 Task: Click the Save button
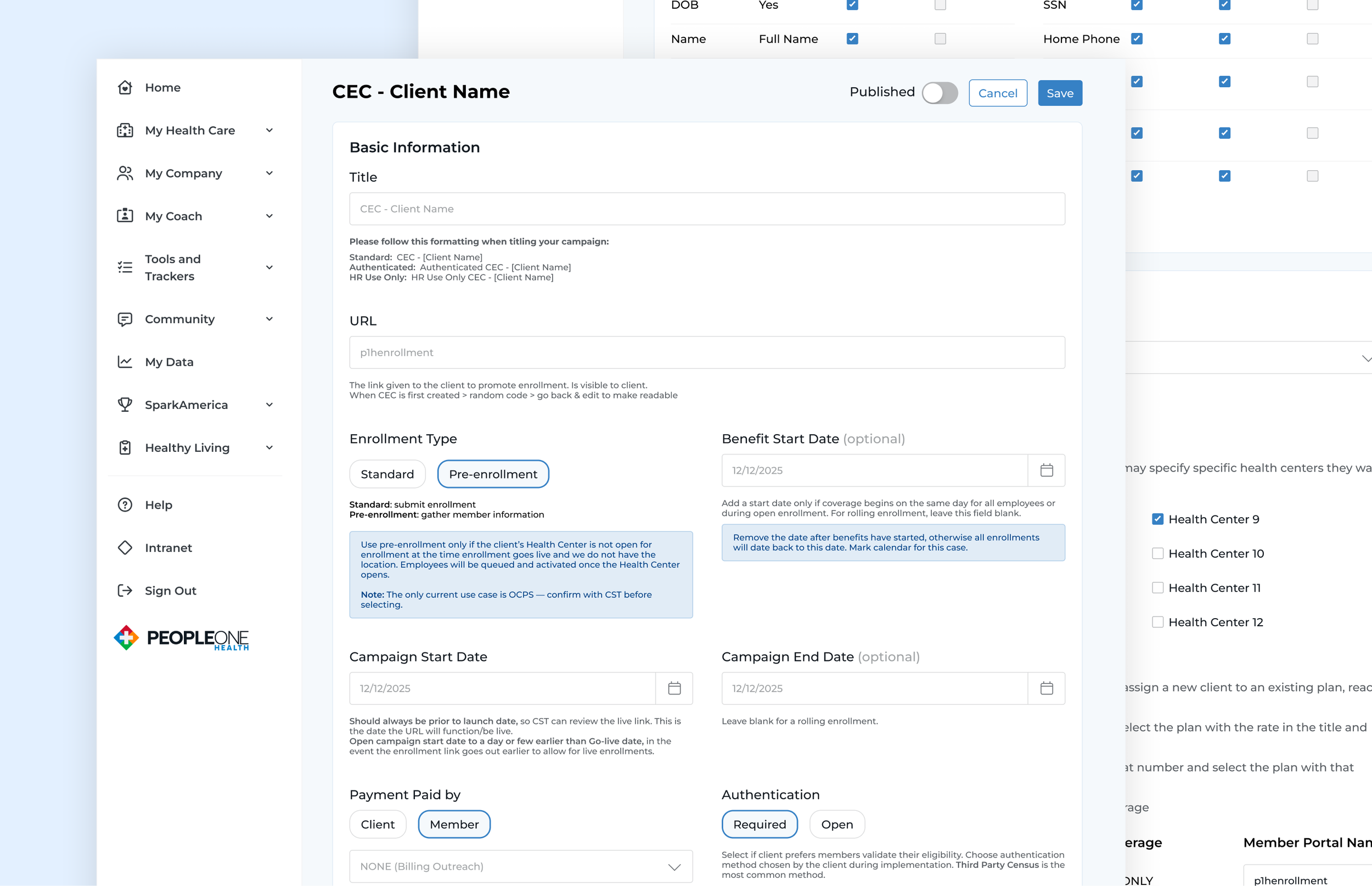(x=1059, y=93)
